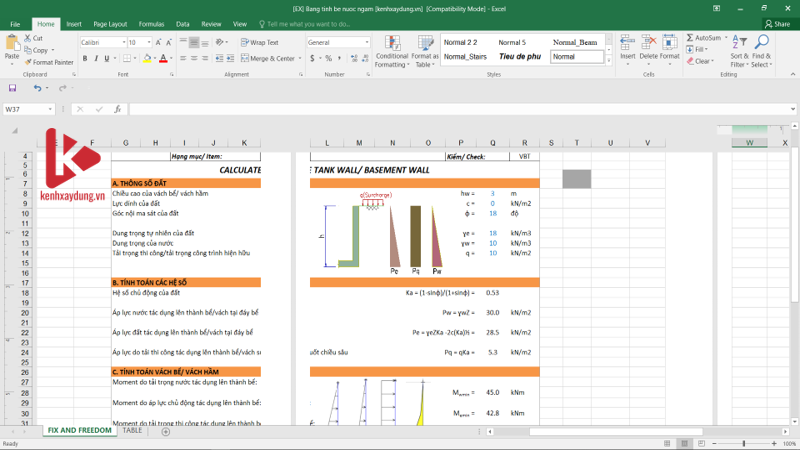Open the Page Layout ribbon tab
This screenshot has width=800, height=450.
coord(110,23)
